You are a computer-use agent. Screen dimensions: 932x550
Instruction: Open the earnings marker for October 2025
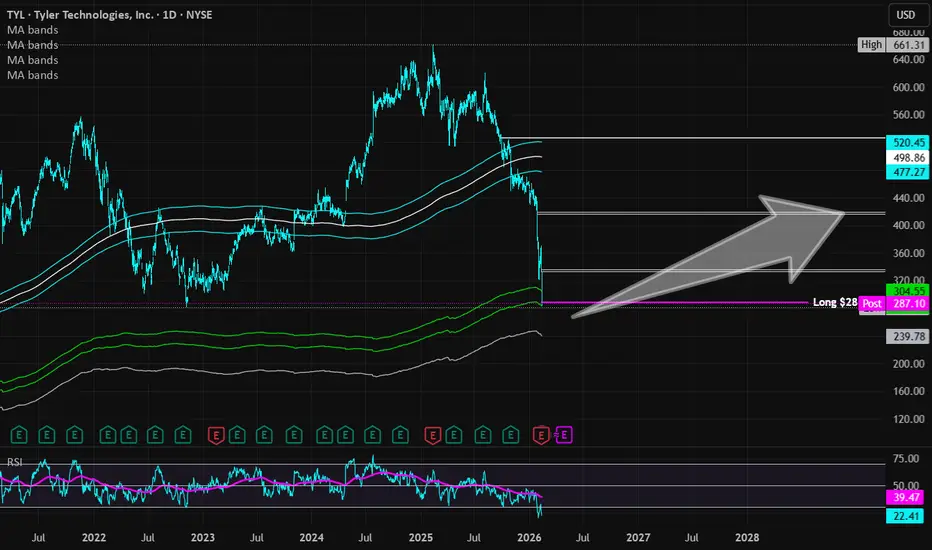click(511, 435)
